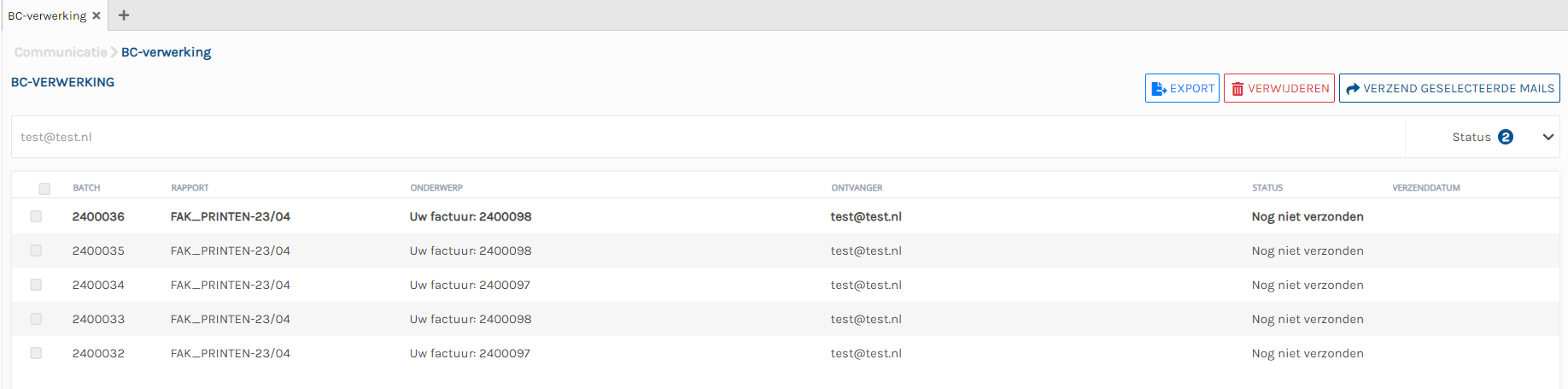
Task: Toggle the select-all checkbox in header
Action: pyautogui.click(x=44, y=188)
